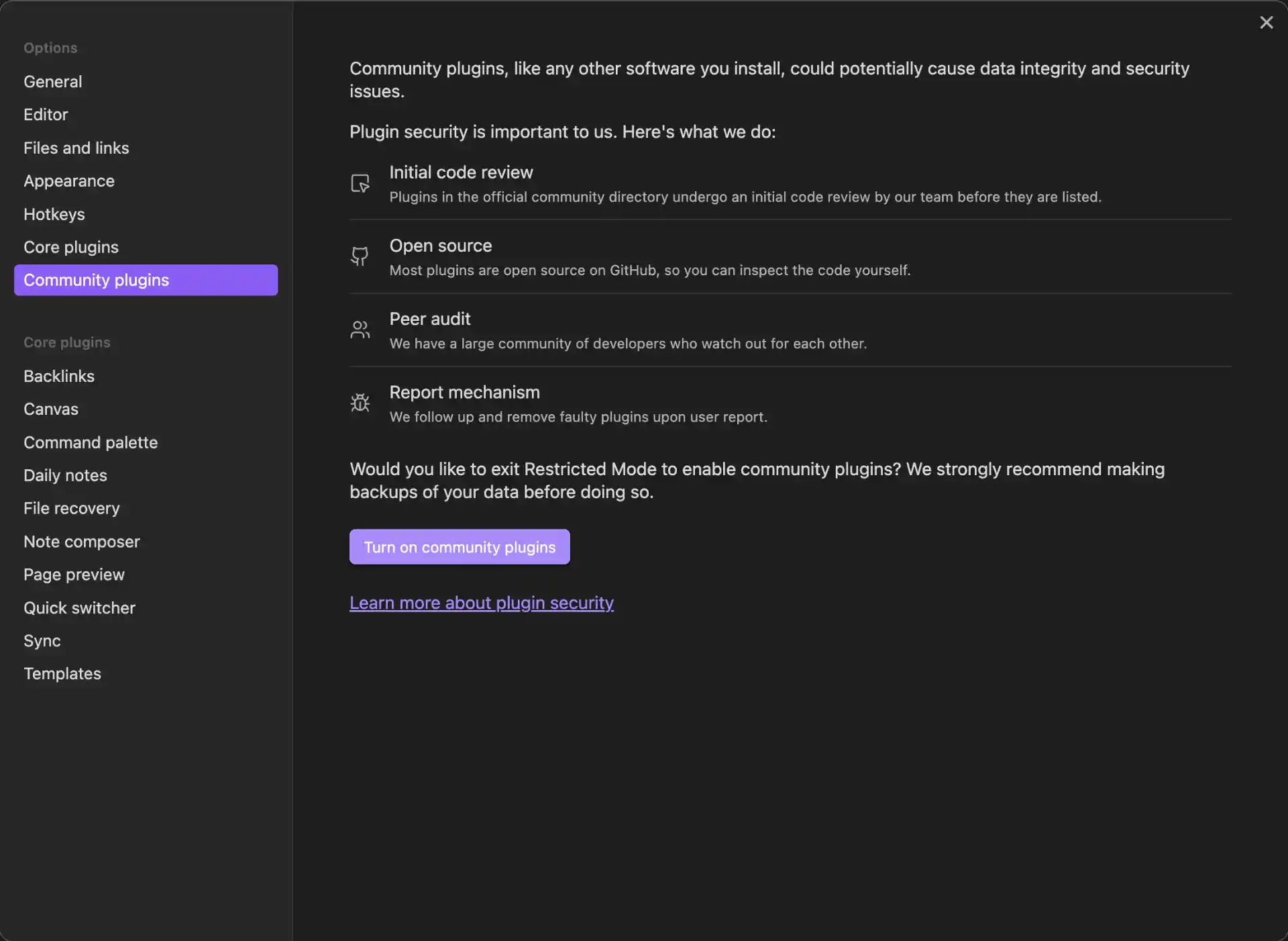Switch to Editor settings
Image resolution: width=1288 pixels, height=941 pixels.
pos(46,115)
